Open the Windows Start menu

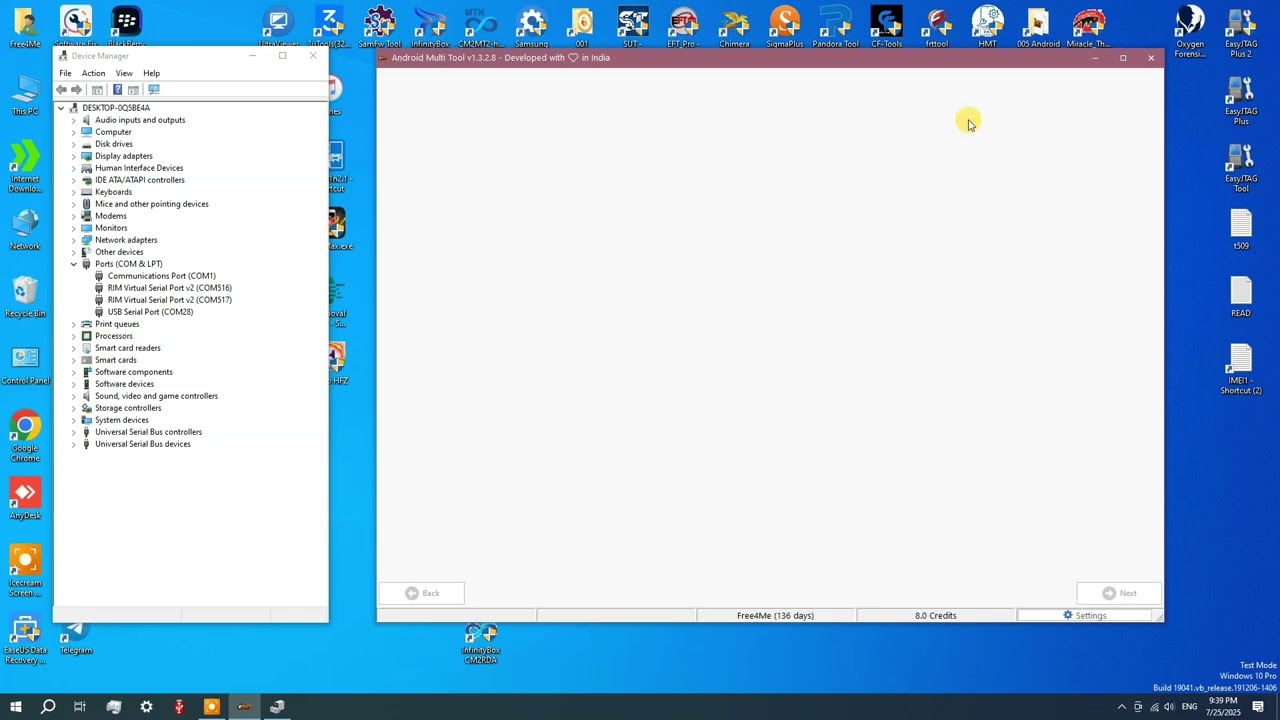pyautogui.click(x=16, y=707)
